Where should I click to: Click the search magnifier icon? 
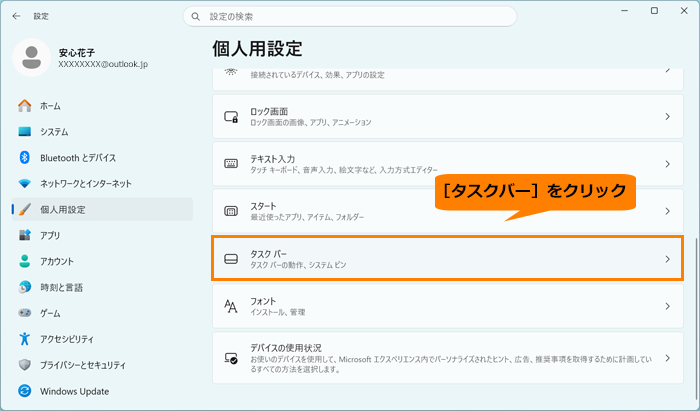pyautogui.click(x=196, y=17)
